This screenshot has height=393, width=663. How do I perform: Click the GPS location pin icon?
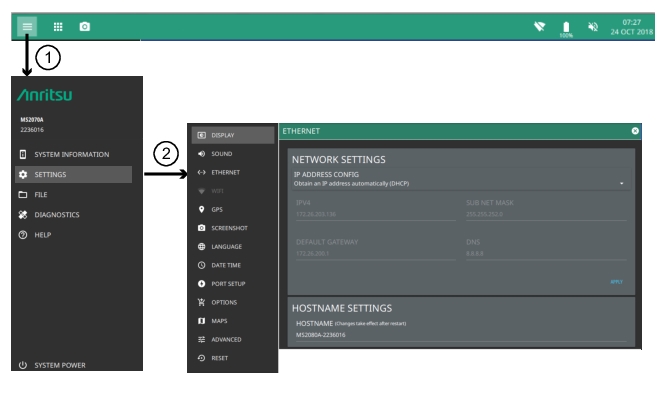point(202,209)
